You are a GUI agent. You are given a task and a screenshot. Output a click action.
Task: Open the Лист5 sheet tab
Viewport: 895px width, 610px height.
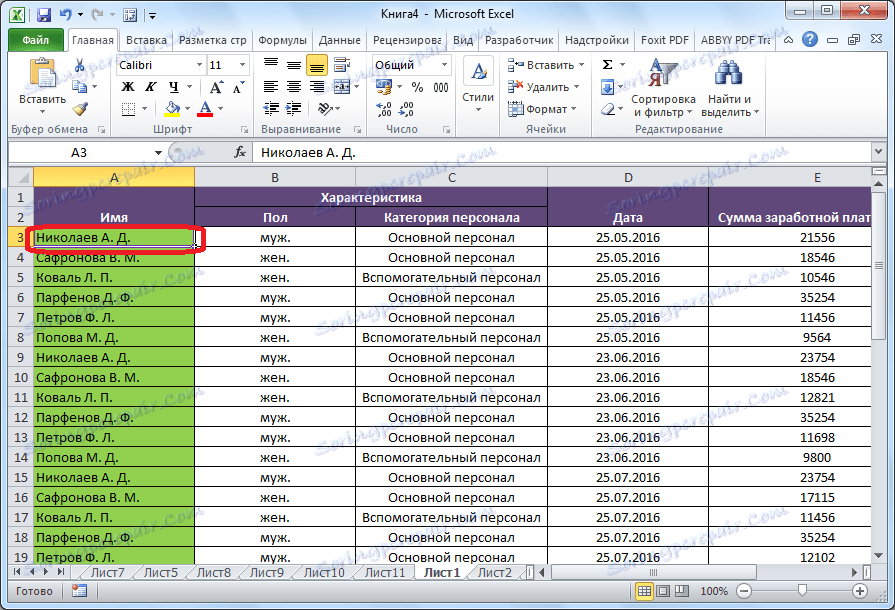(160, 573)
